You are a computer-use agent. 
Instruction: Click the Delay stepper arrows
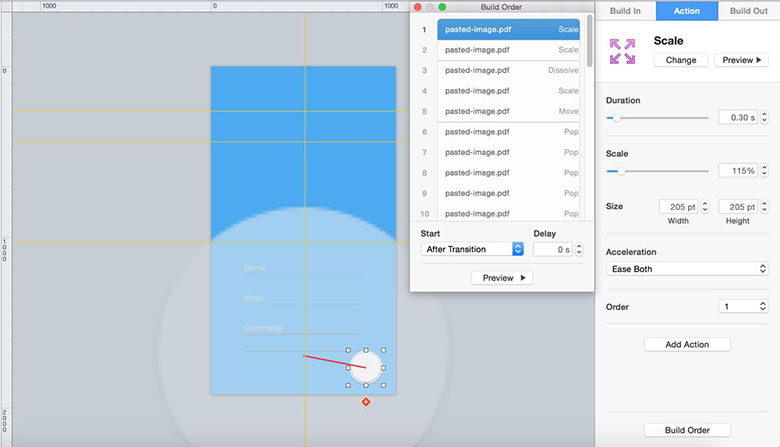pos(579,249)
